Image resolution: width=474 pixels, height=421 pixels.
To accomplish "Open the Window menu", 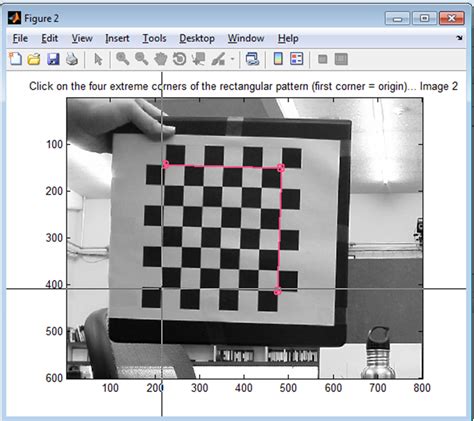I will point(246,39).
